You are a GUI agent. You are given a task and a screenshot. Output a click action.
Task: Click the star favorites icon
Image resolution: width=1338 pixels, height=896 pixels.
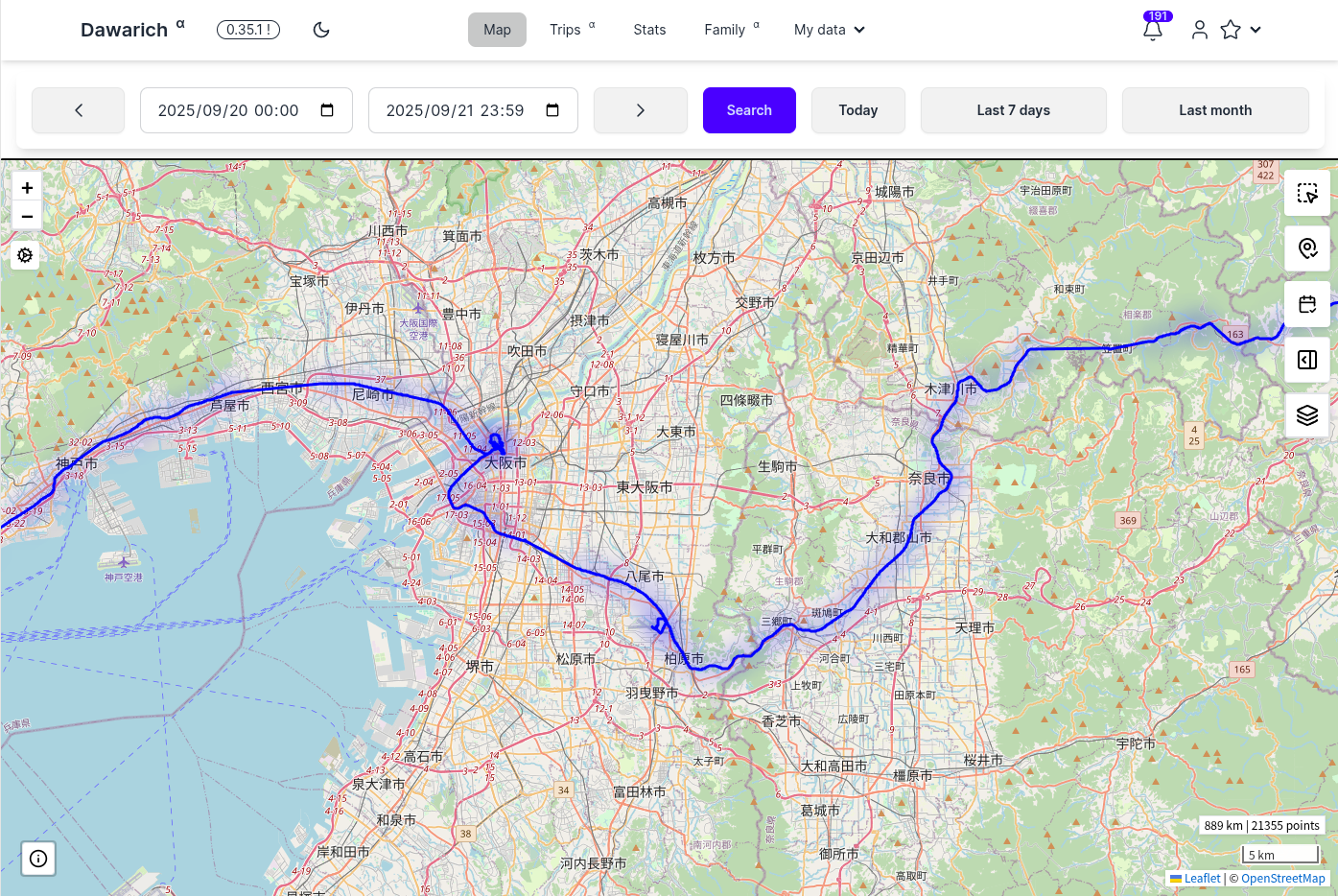(x=1231, y=30)
